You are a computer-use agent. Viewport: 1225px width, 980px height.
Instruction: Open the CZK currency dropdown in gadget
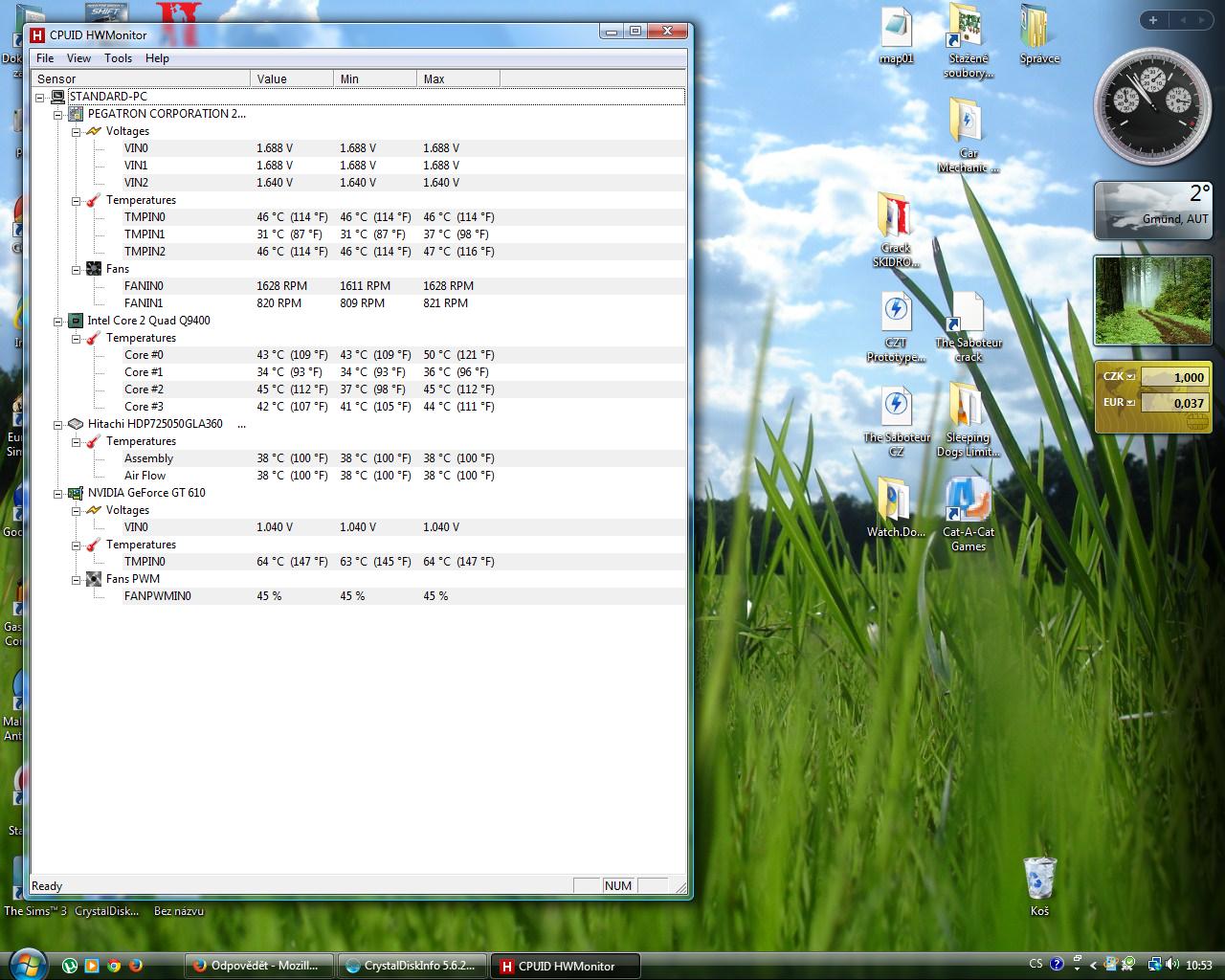click(1130, 376)
